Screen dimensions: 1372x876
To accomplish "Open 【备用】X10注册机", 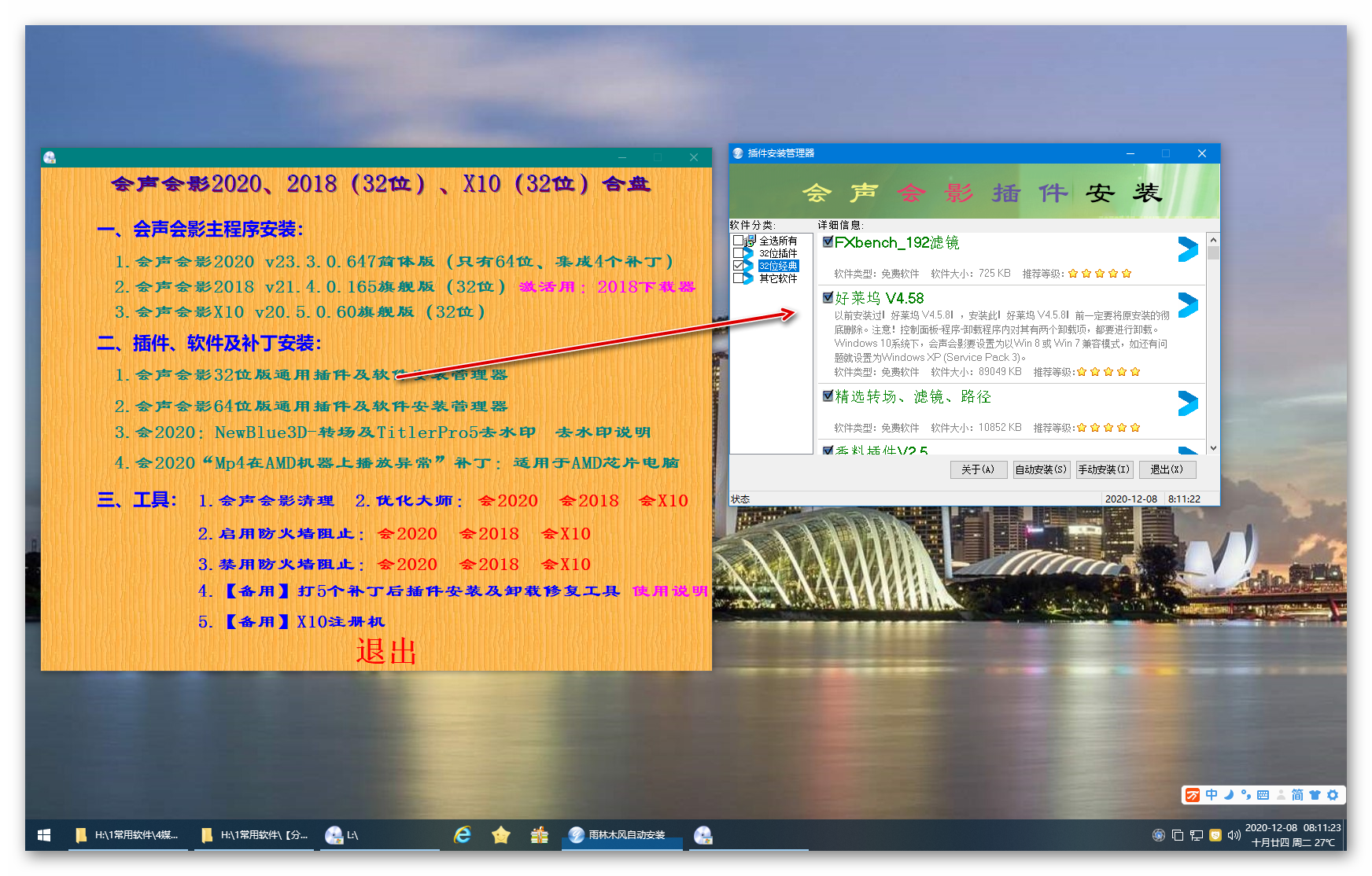I will click(x=291, y=622).
